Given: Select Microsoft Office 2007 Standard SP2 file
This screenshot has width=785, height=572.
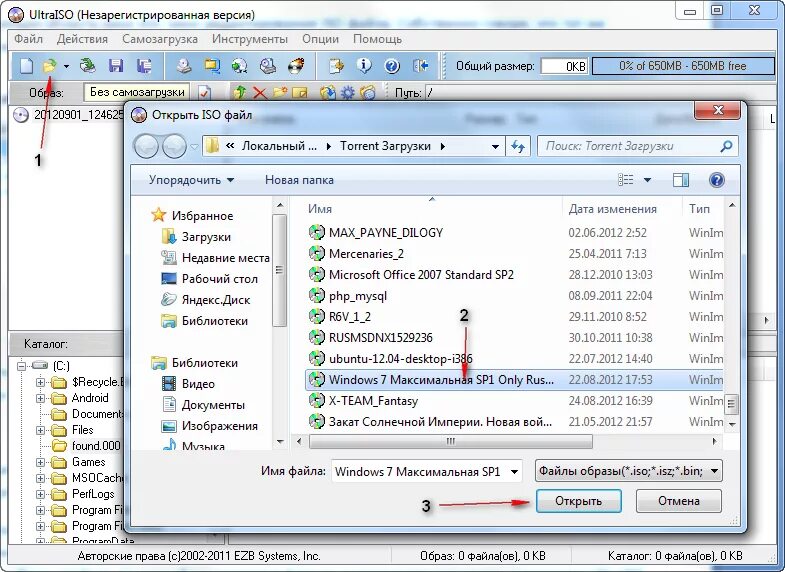Looking at the screenshot, I should [x=421, y=275].
